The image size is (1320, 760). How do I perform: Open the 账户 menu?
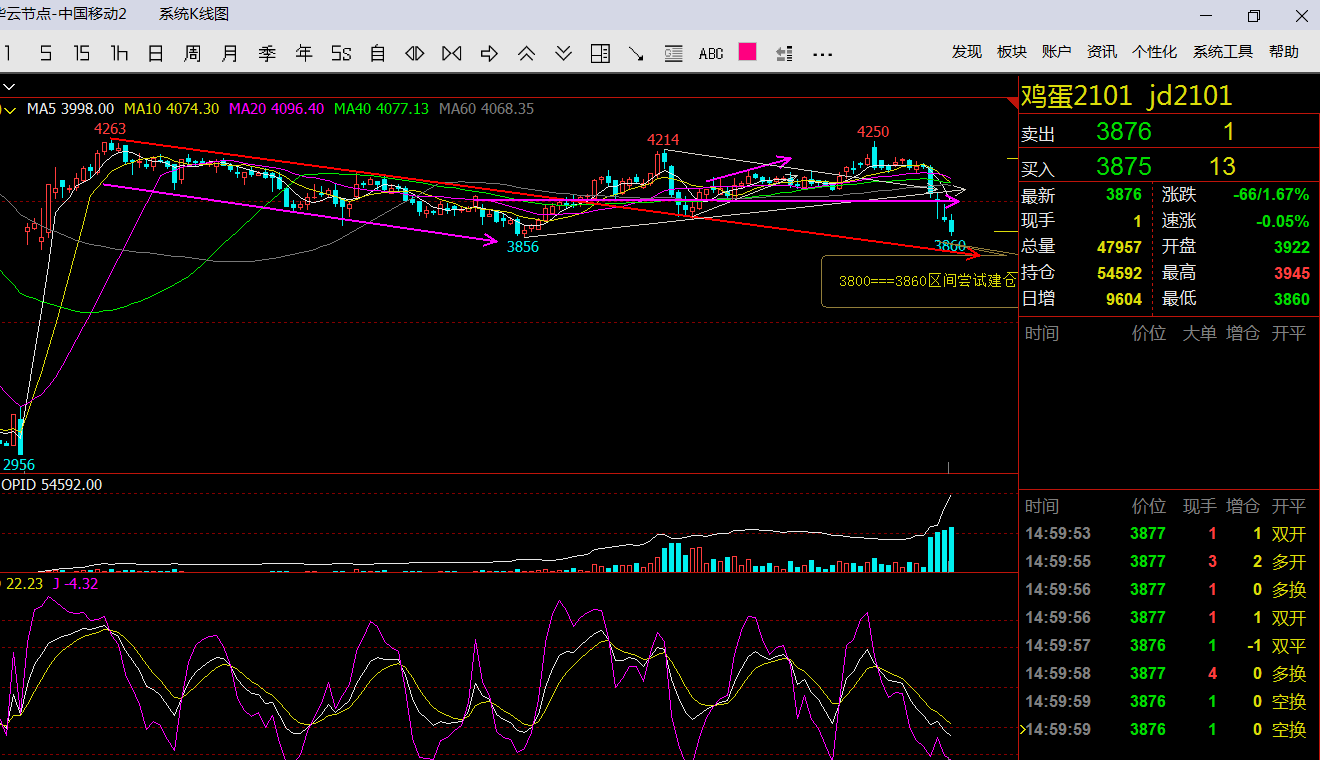click(x=1057, y=52)
